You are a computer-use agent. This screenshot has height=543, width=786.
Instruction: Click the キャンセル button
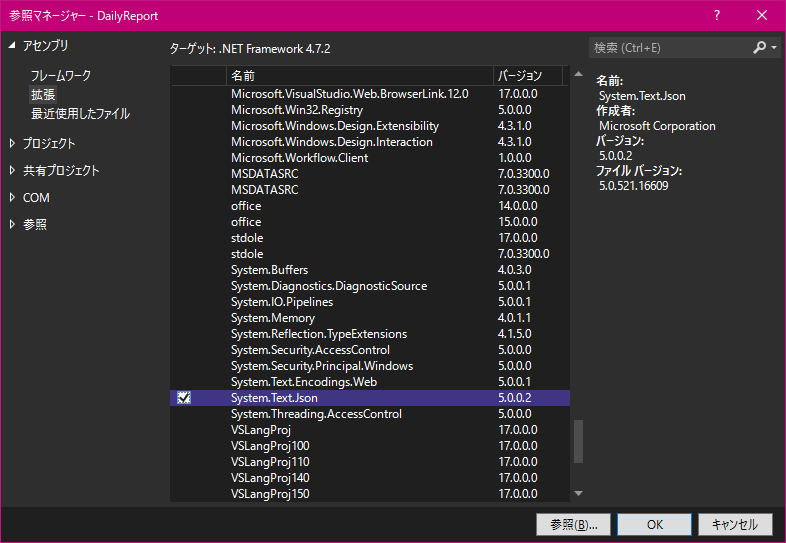click(735, 524)
